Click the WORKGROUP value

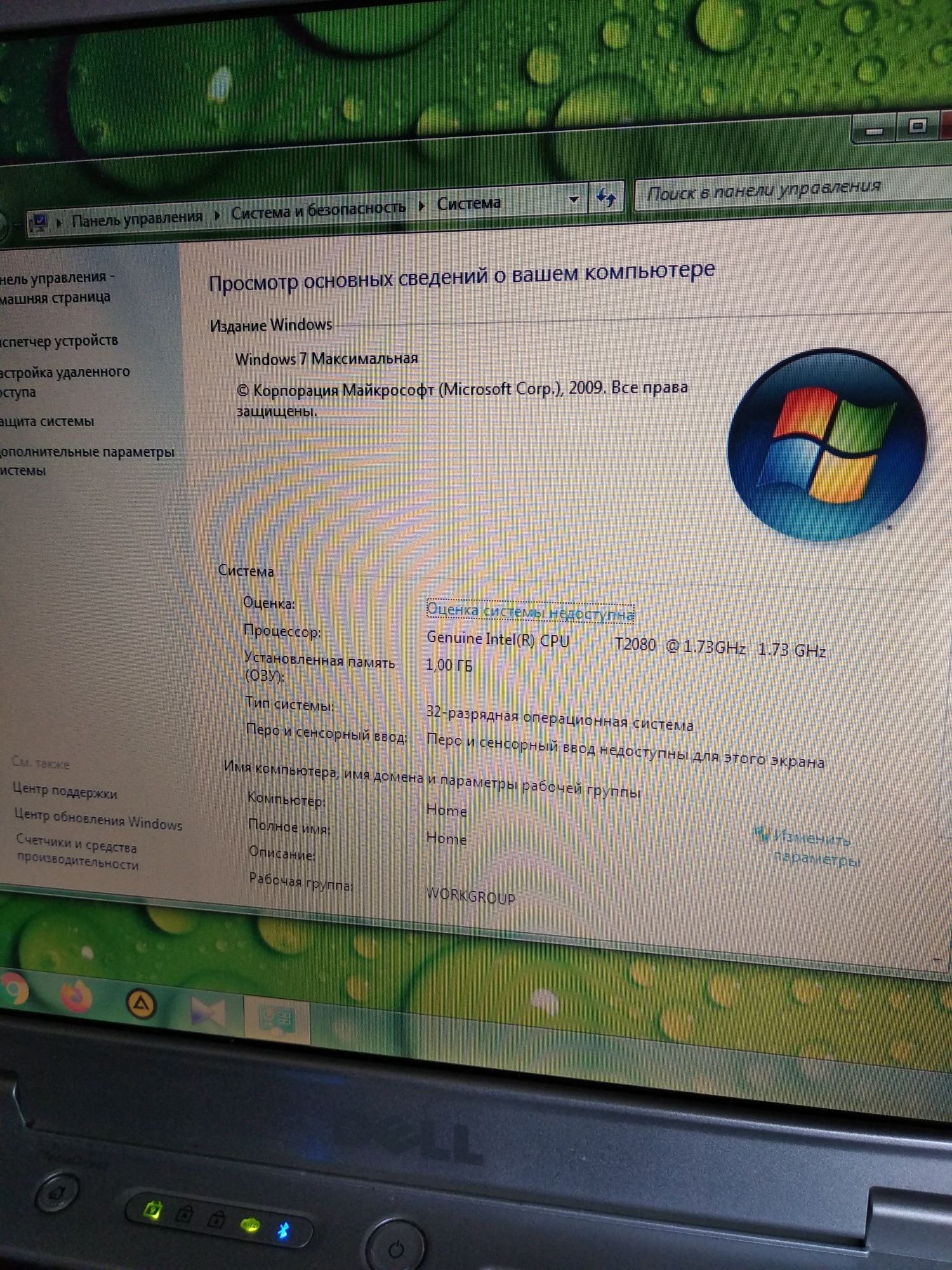point(471,896)
